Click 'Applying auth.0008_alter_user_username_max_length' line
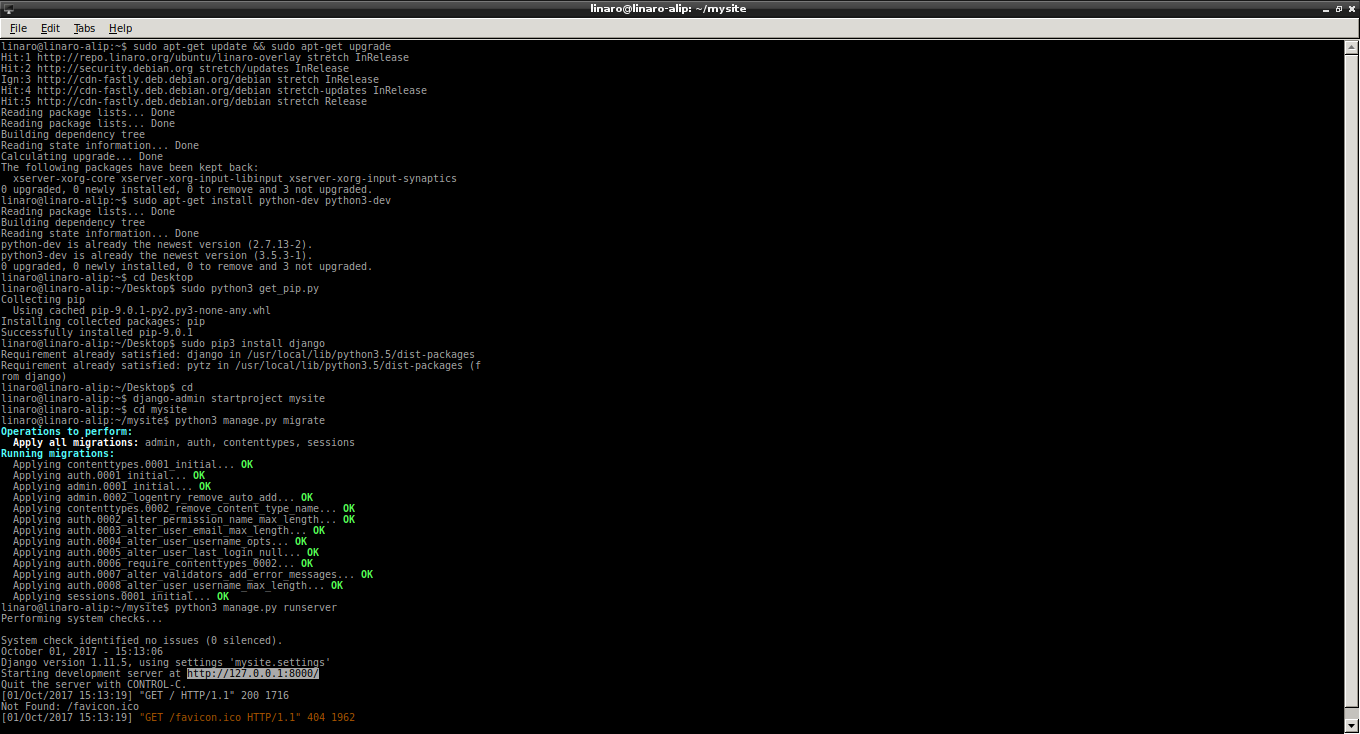 click(x=178, y=586)
